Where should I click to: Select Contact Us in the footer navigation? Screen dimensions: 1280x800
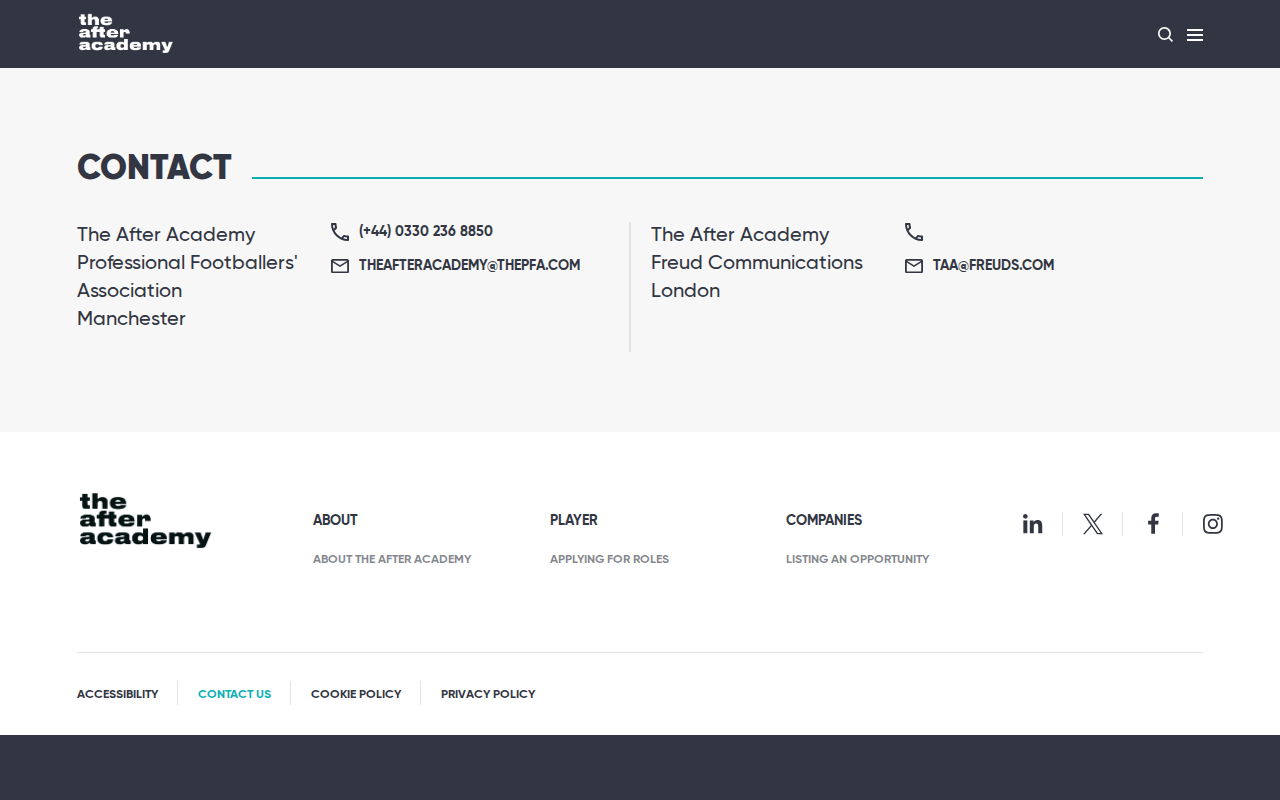coord(234,694)
